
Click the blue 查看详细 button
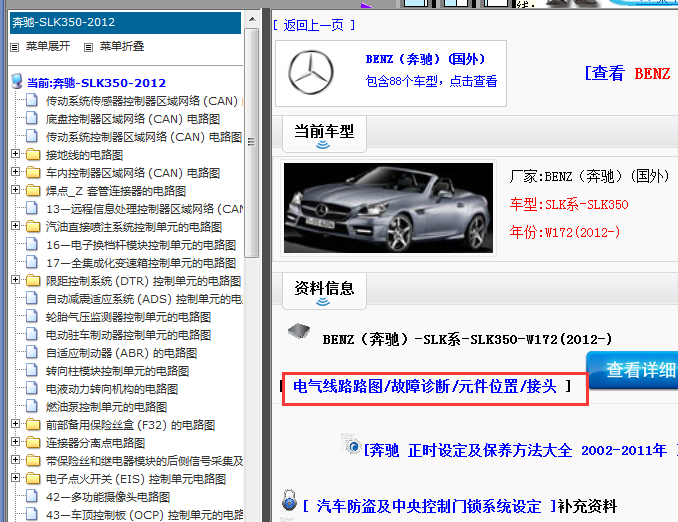tap(633, 370)
